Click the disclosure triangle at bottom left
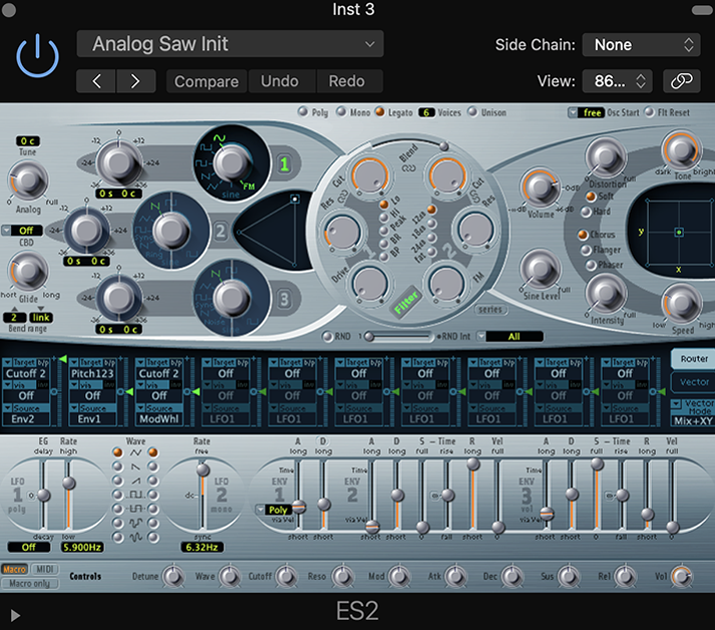The image size is (715, 630). [15, 613]
